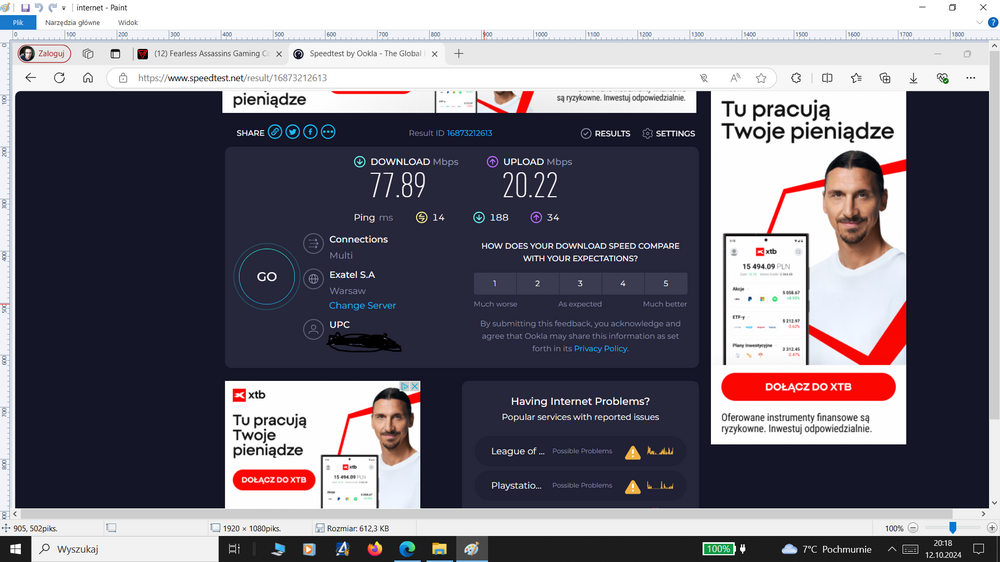
Task: Close the small xtb ad with X
Action: (x=415, y=387)
